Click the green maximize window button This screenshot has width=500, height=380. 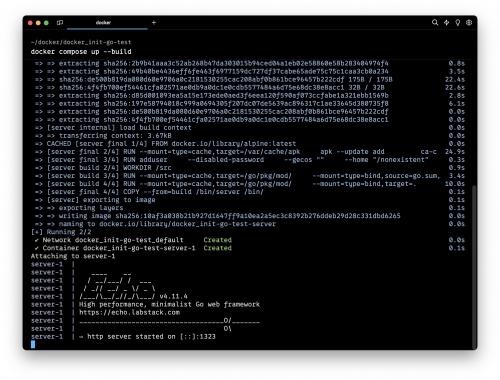[46, 23]
